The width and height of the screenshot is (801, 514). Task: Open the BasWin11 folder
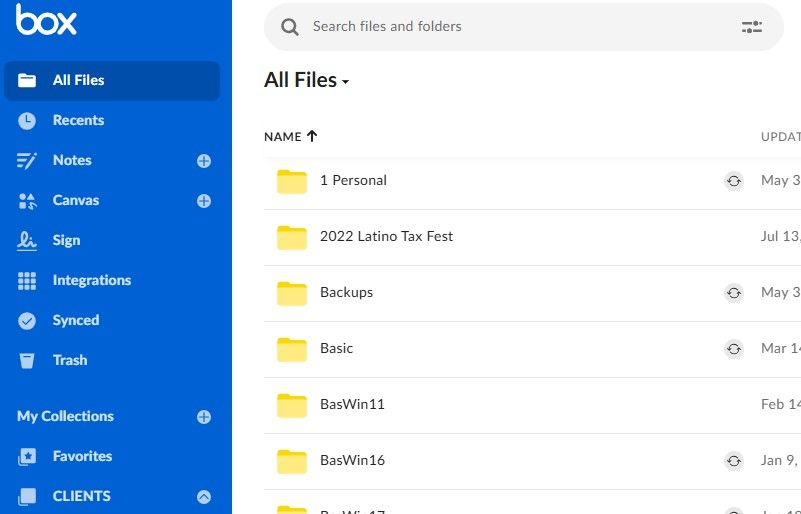(352, 405)
